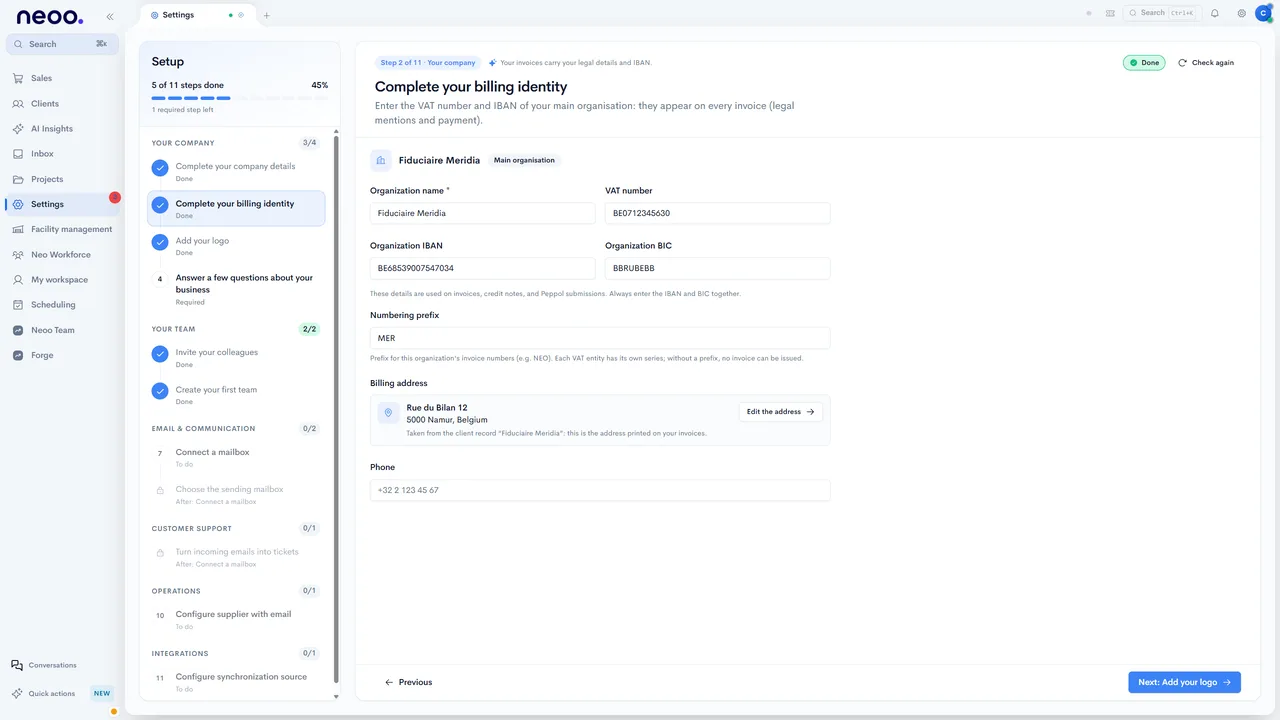Add a new tab with plus icon
1280x720 pixels.
[266, 15]
